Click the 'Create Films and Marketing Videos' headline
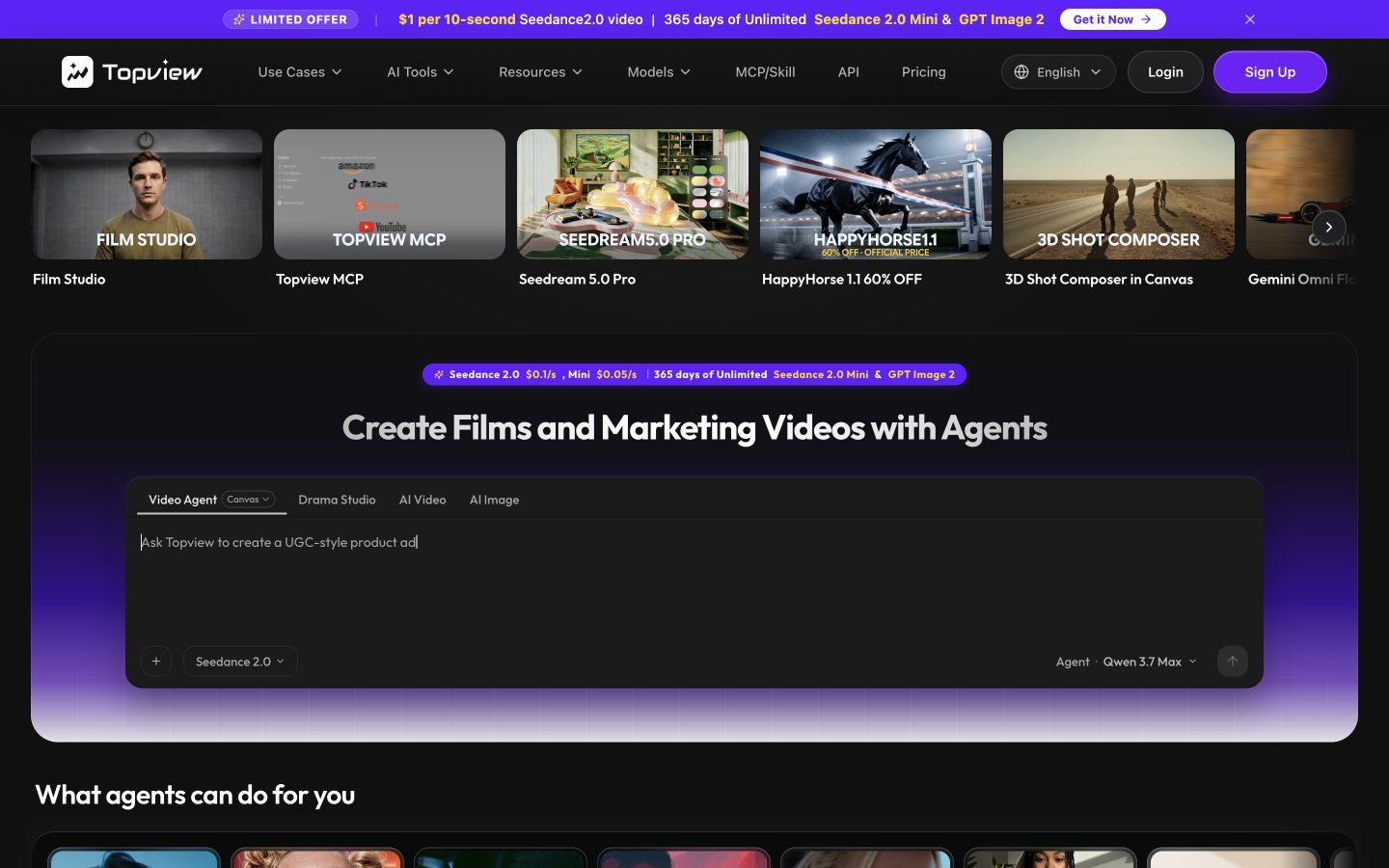This screenshot has height=868, width=1389. click(x=694, y=427)
